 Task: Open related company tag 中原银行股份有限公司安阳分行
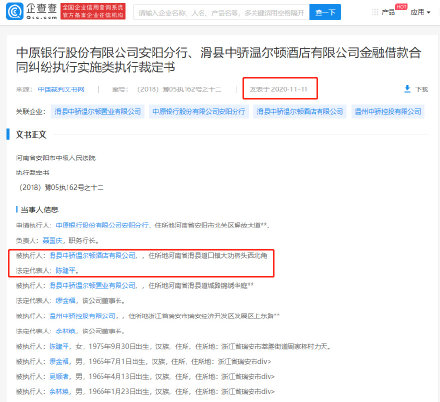(x=199, y=111)
